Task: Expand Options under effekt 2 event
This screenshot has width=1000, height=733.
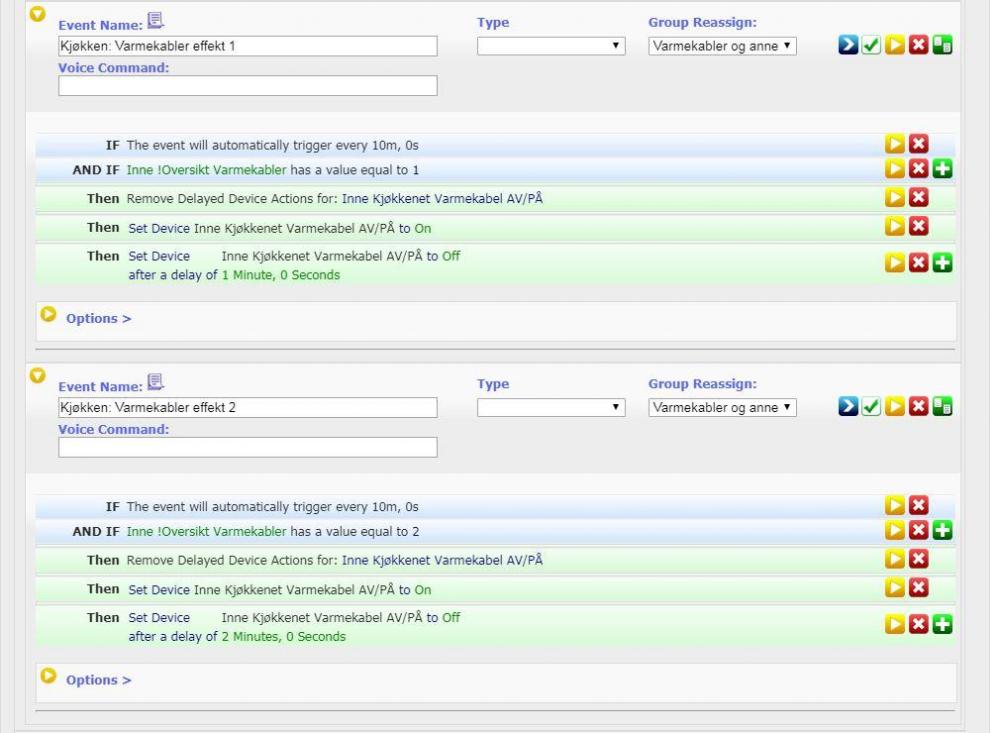Action: coord(98,680)
